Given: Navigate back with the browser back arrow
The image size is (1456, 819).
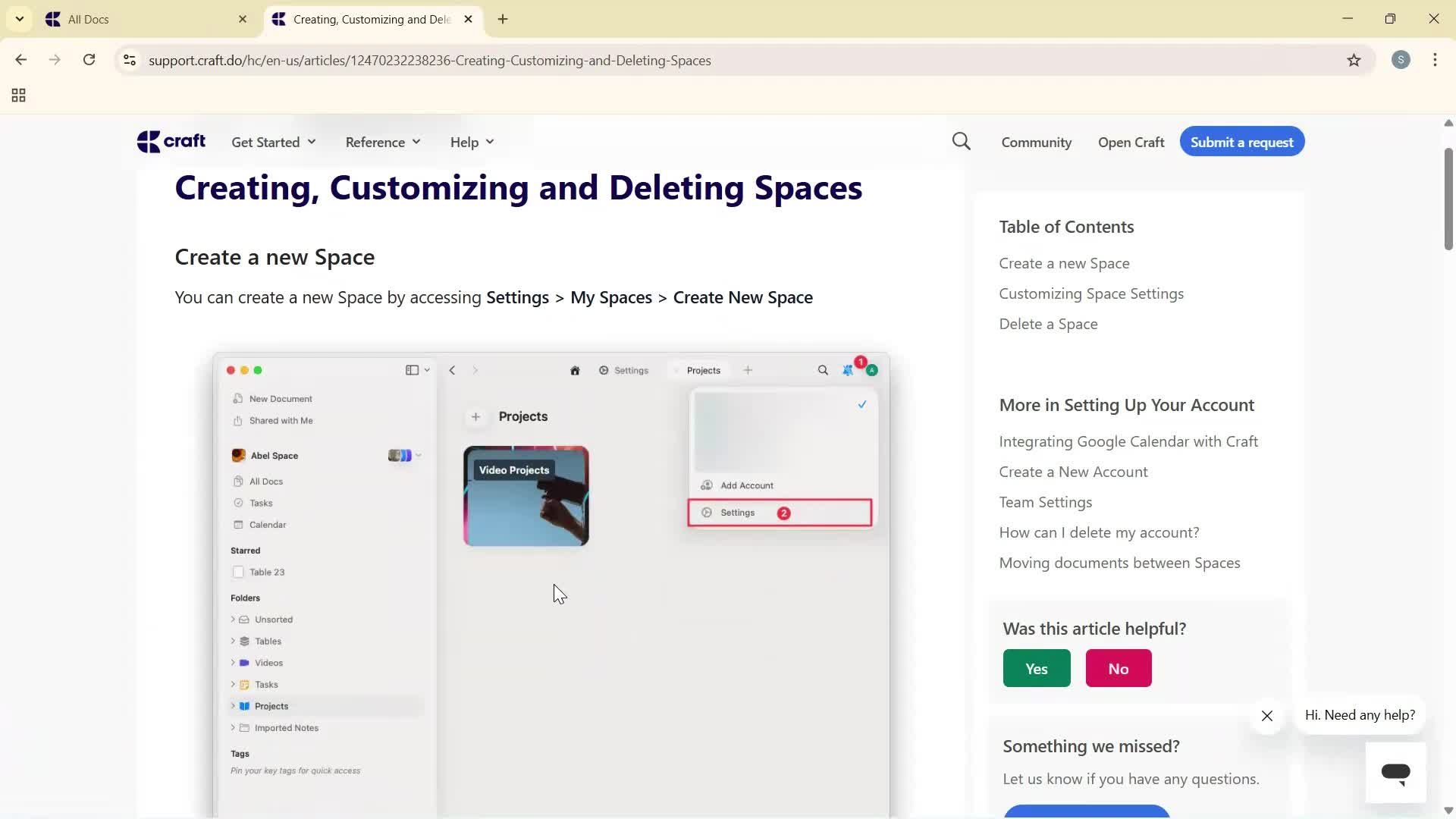Looking at the screenshot, I should [20, 60].
